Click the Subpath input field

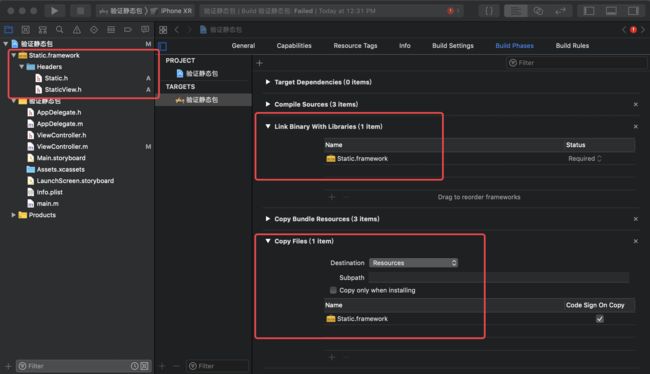pos(499,278)
